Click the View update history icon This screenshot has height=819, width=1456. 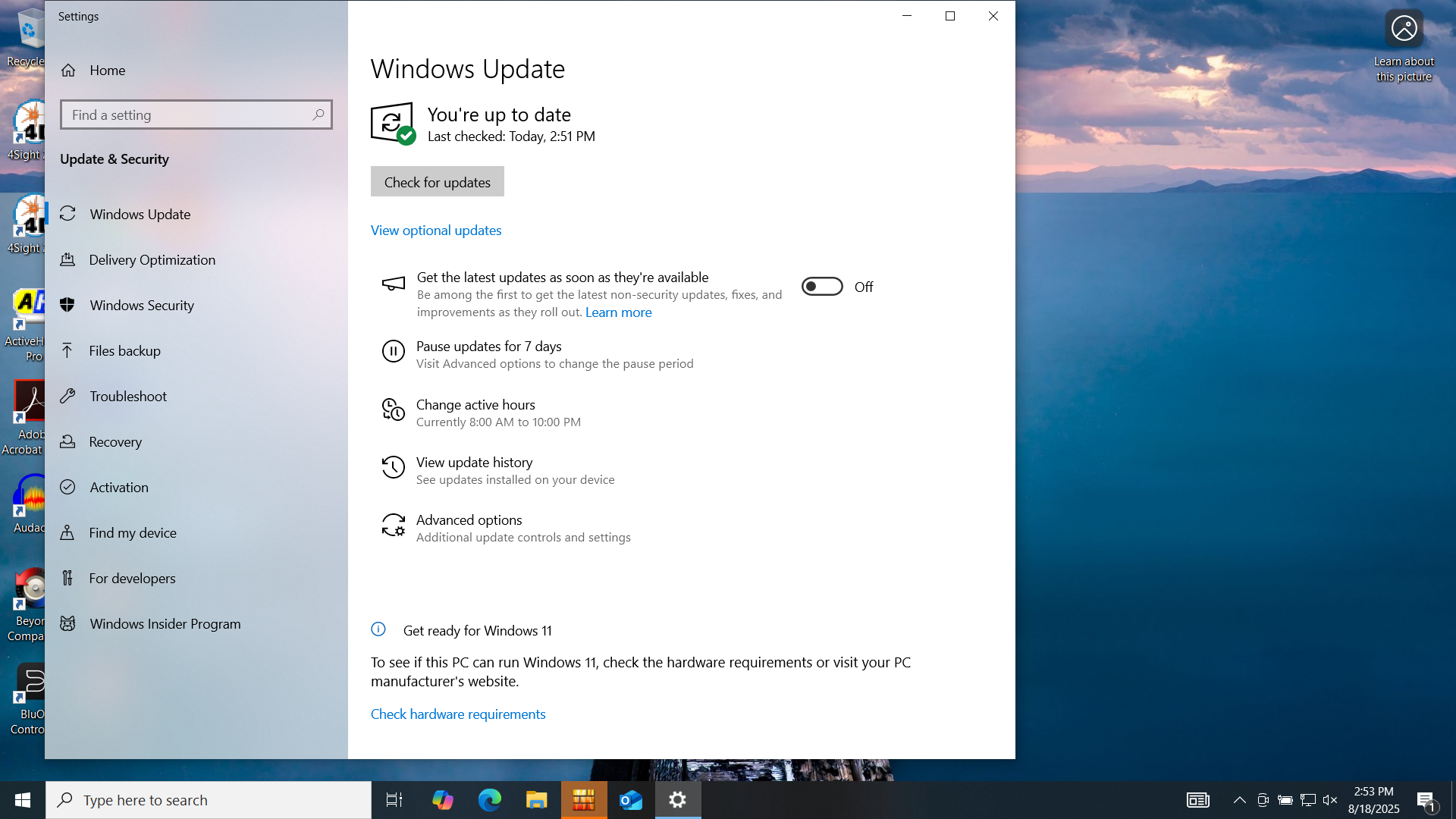tap(393, 467)
